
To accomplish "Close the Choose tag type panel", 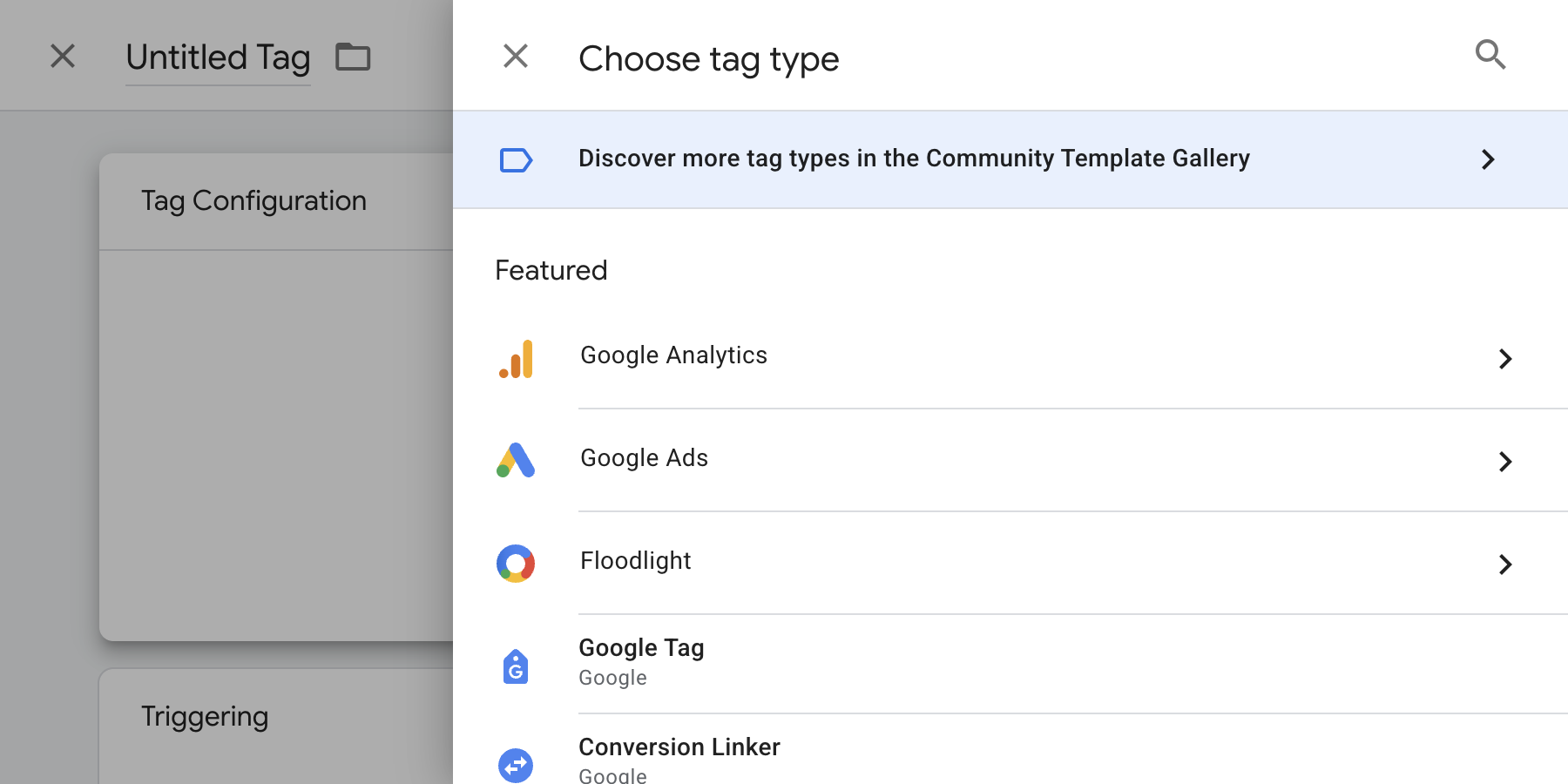I will 516,56.
